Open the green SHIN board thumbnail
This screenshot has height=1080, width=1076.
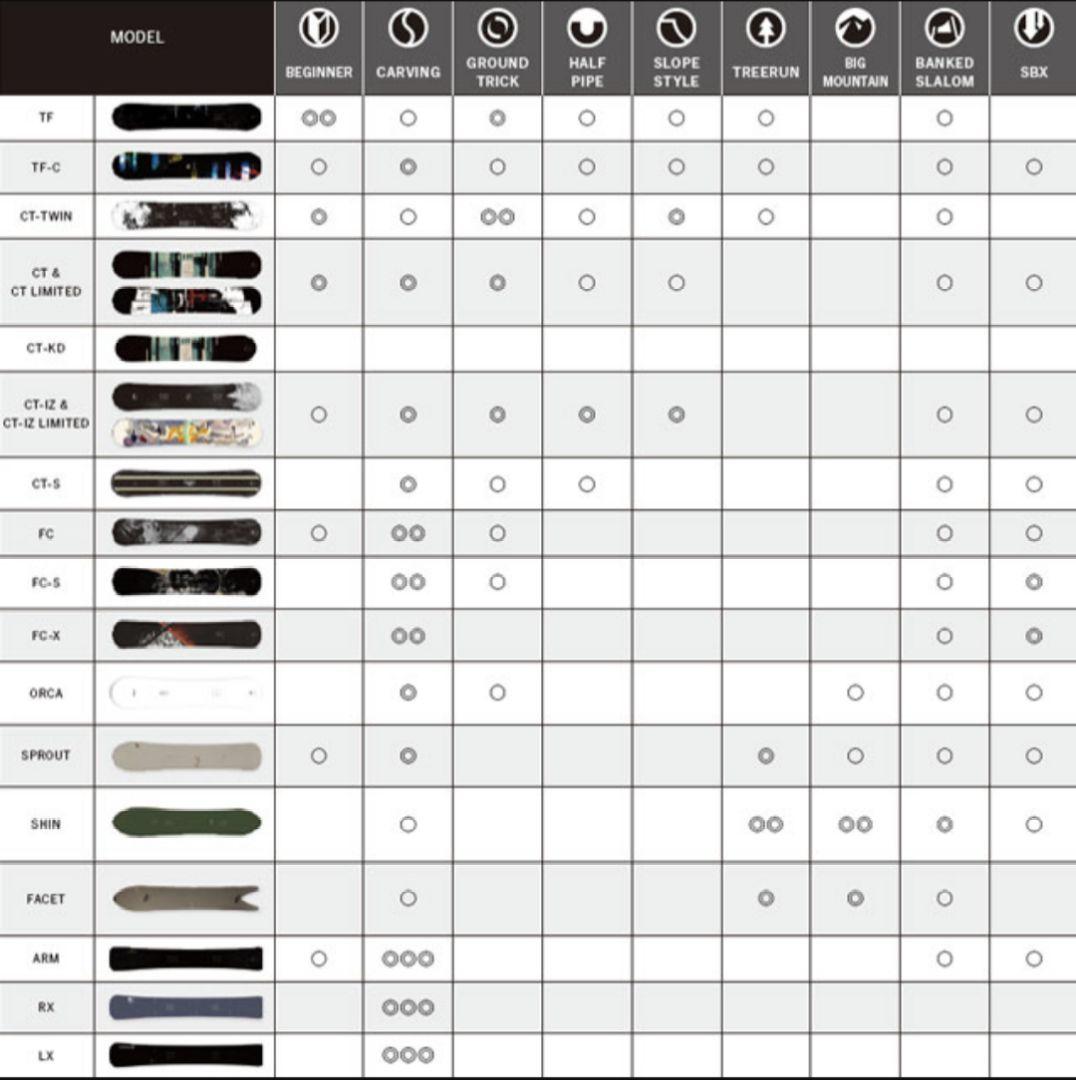[x=186, y=823]
